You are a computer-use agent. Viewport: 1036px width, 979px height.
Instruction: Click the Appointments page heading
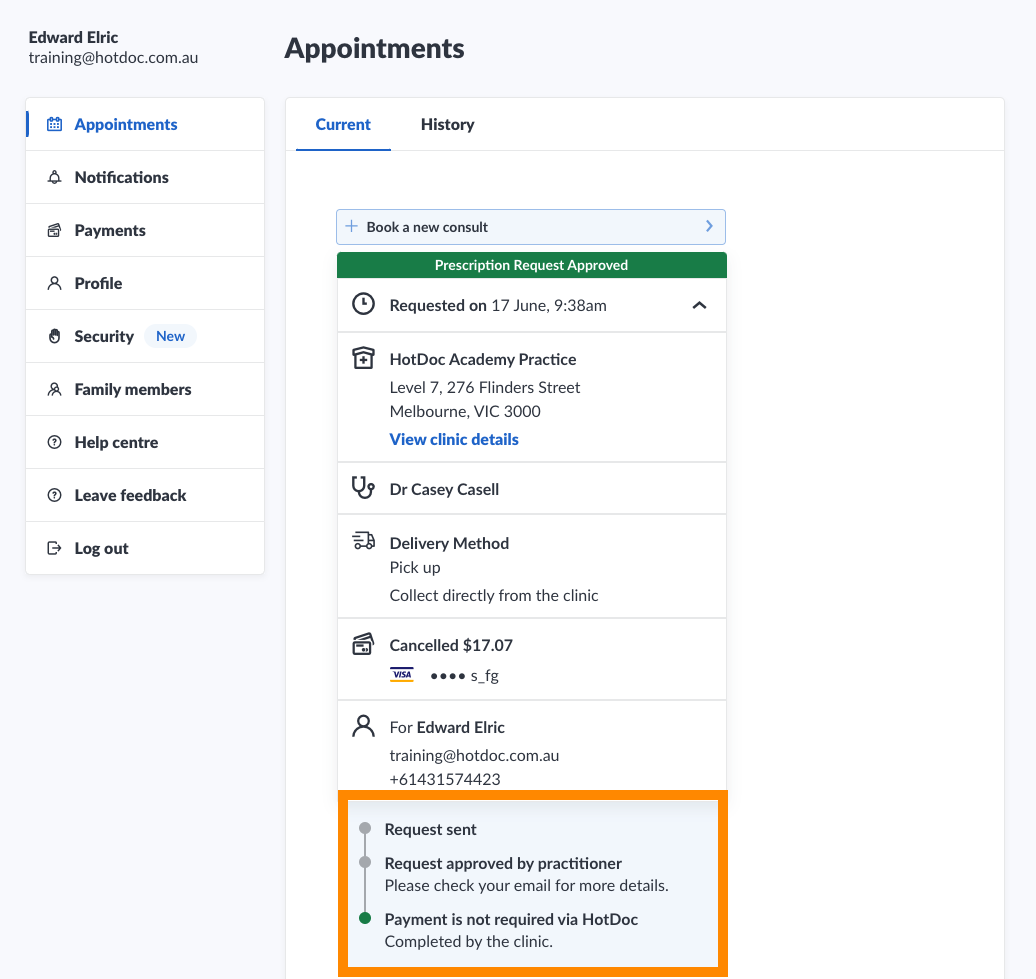click(x=375, y=49)
